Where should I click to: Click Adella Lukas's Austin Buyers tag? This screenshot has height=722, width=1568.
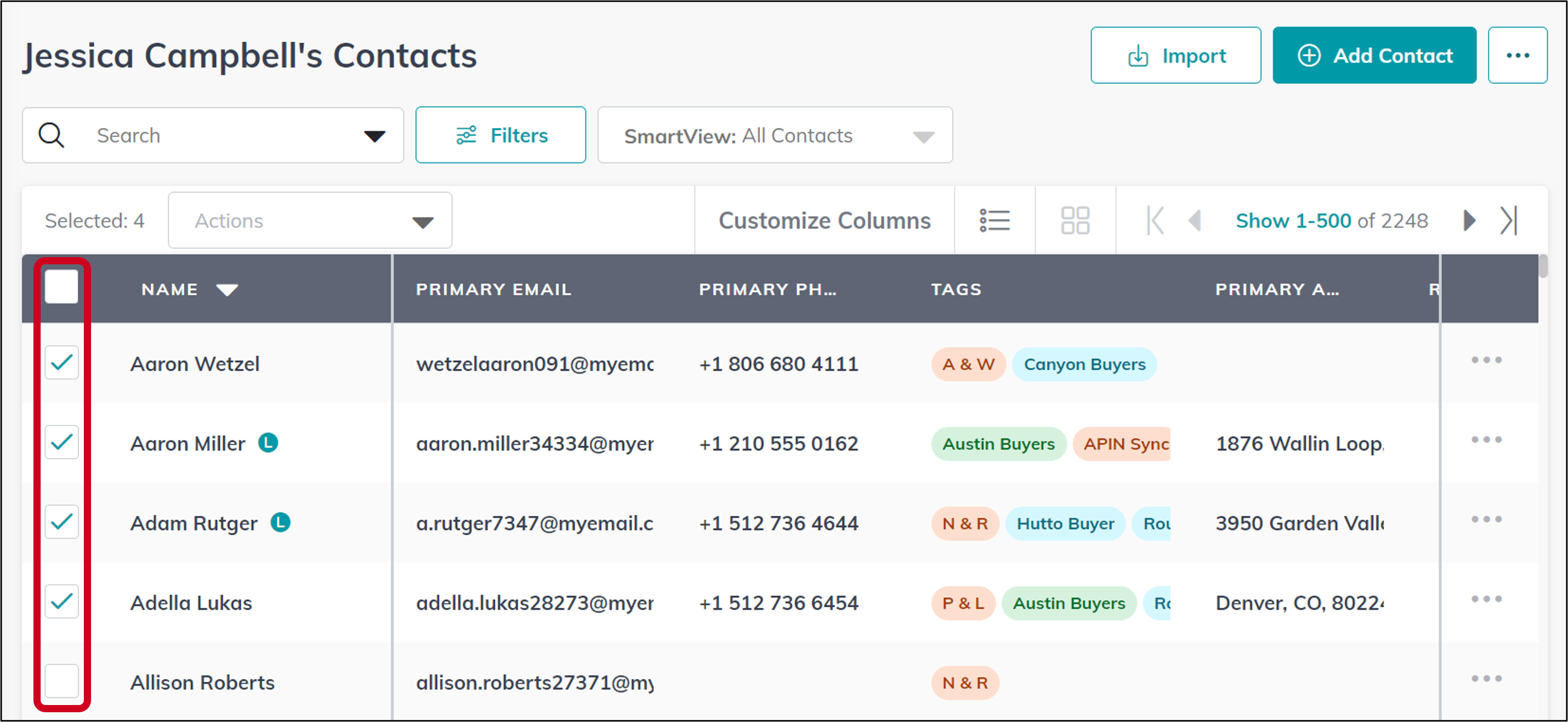tap(1069, 603)
